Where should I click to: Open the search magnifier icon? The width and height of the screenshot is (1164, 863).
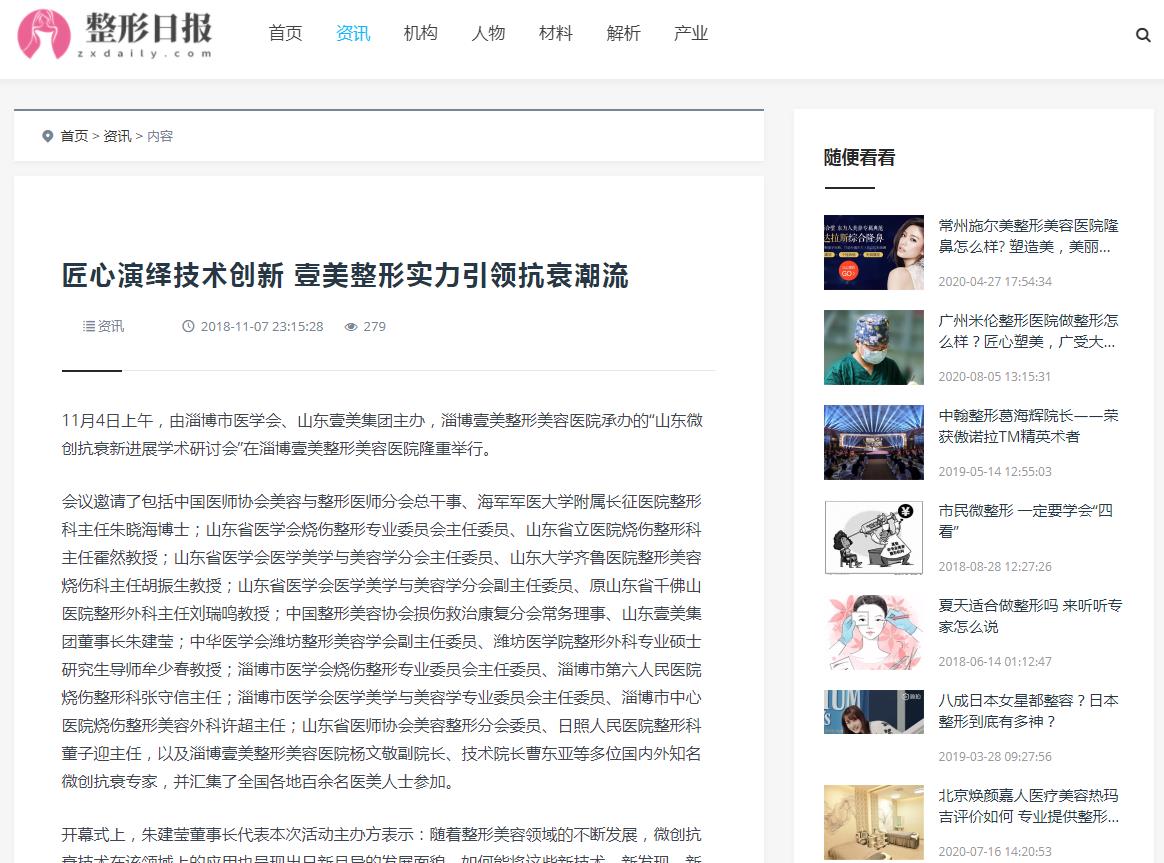click(x=1142, y=35)
